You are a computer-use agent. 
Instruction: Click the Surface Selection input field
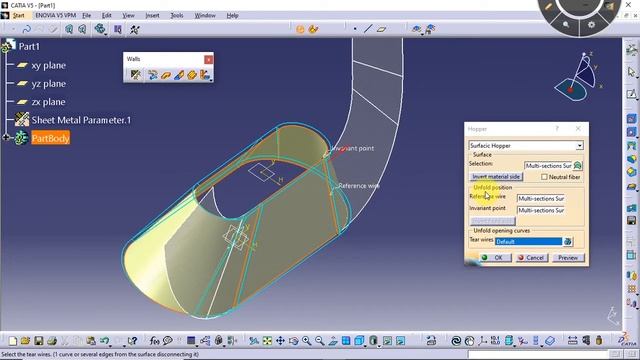coord(549,165)
